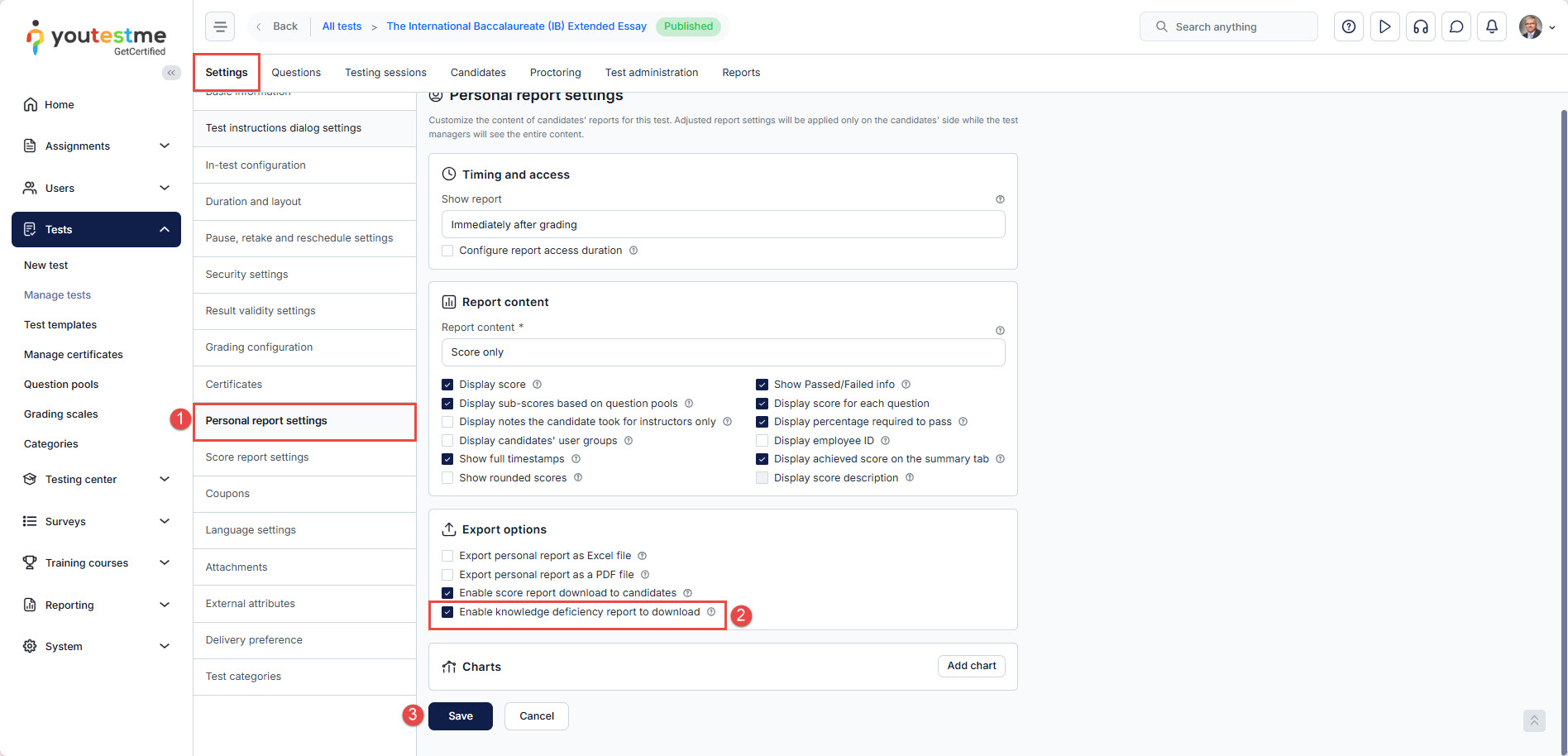1568x756 pixels.
Task: Open the Grading configuration settings section
Action: [x=259, y=347]
